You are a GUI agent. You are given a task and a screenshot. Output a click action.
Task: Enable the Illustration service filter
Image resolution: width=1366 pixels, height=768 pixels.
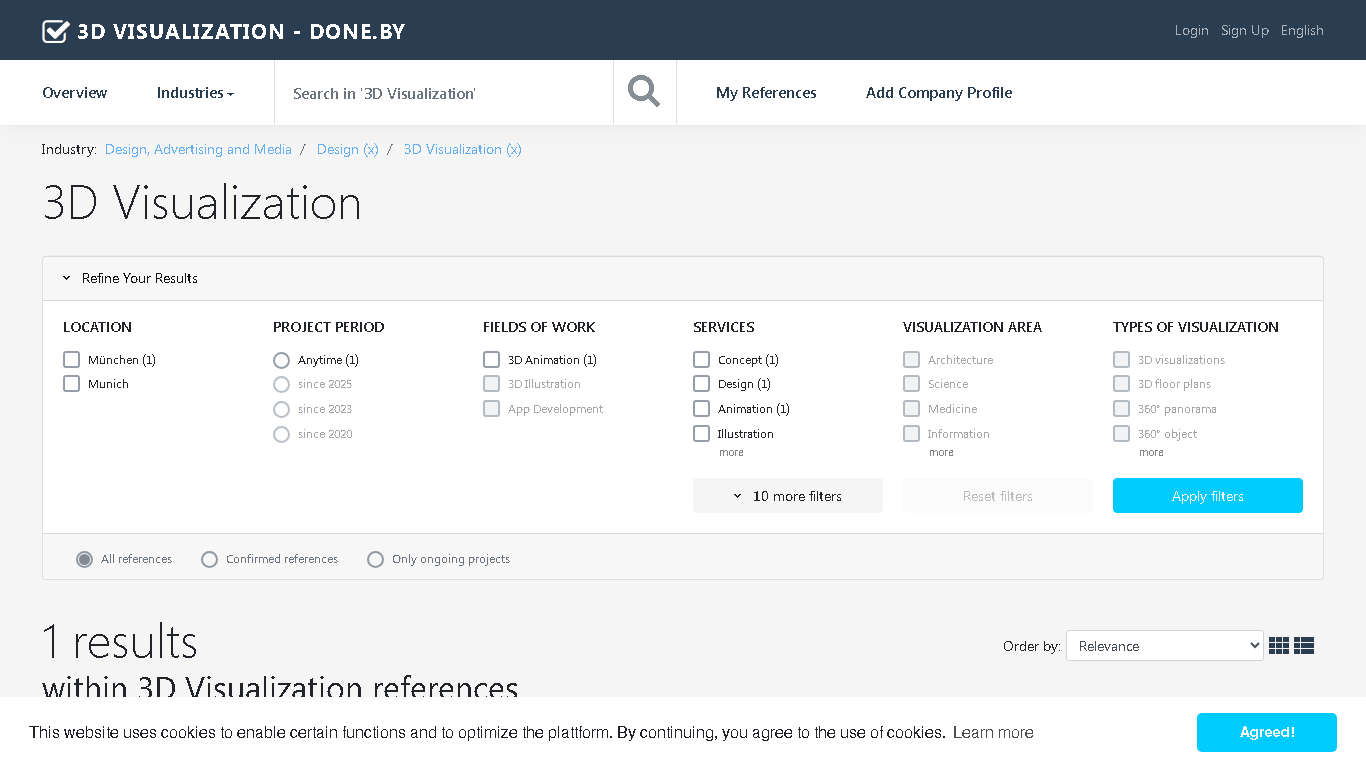click(x=701, y=433)
